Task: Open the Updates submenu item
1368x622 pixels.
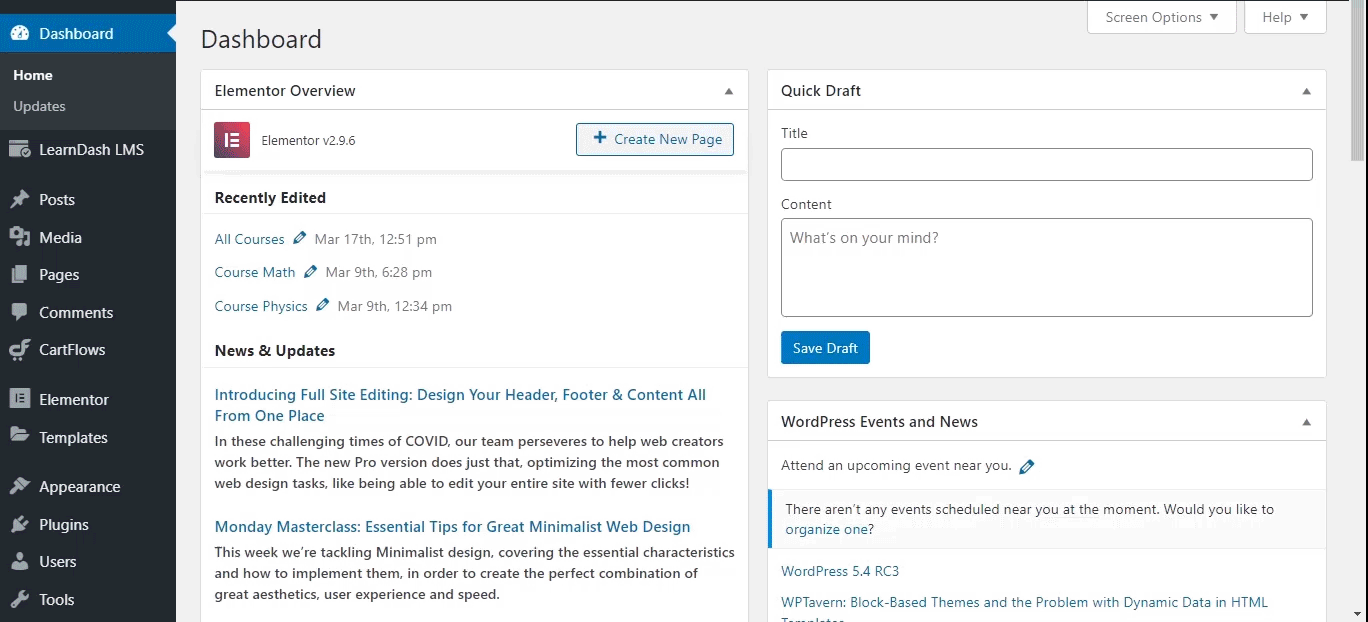Action: click(39, 106)
